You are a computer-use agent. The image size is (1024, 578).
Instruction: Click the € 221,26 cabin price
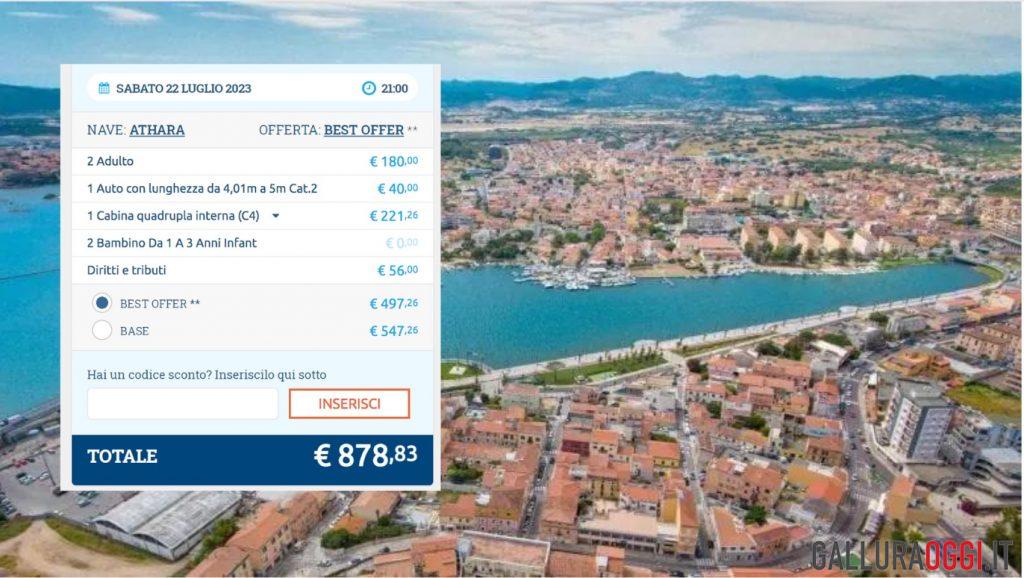pyautogui.click(x=394, y=216)
